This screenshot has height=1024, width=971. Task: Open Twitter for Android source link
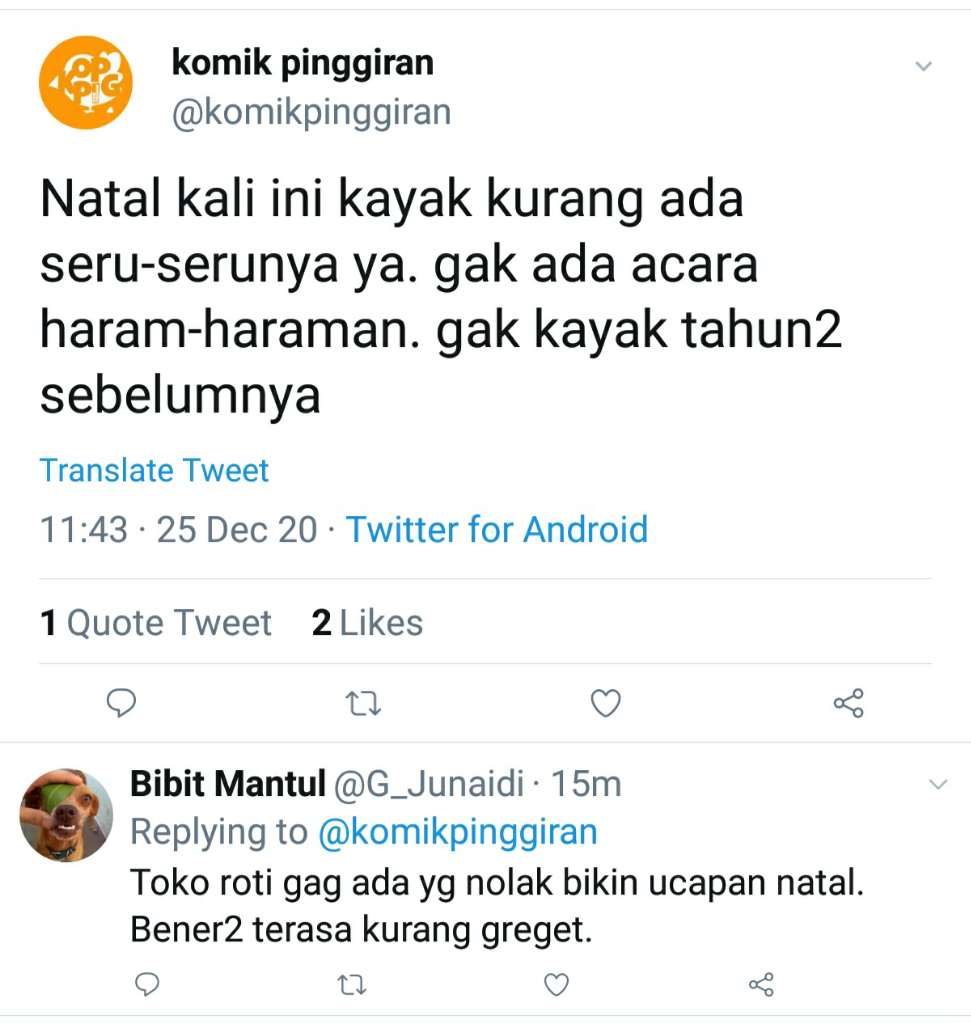point(497,530)
